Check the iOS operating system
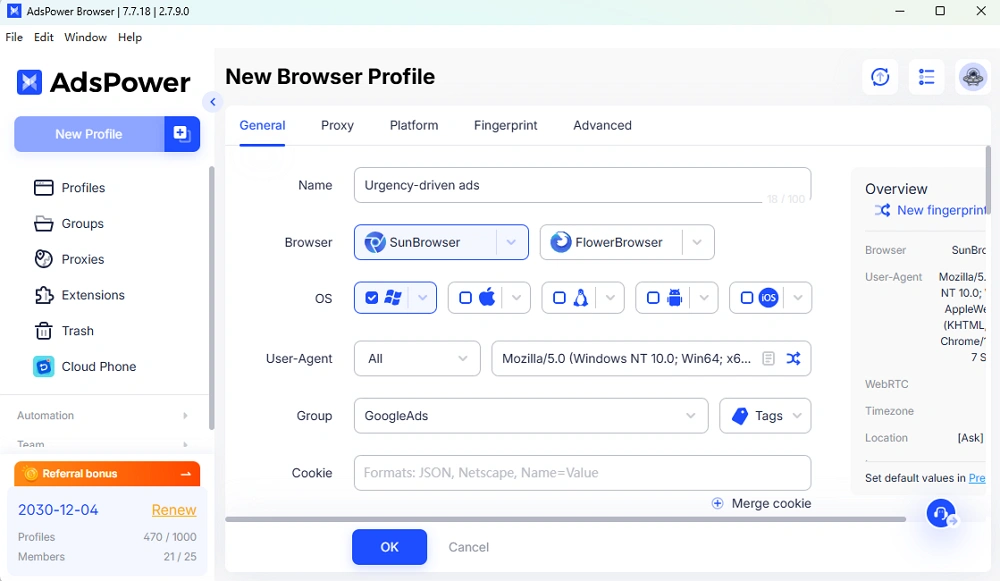Viewport: 1000px width, 581px height. tap(745, 297)
